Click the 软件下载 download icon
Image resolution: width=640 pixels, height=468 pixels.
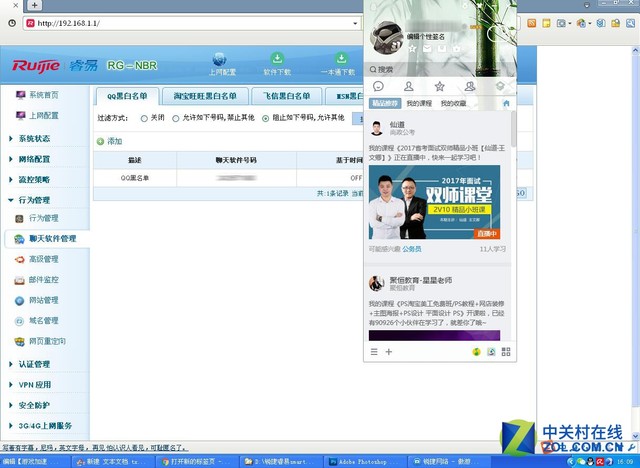[x=277, y=58]
